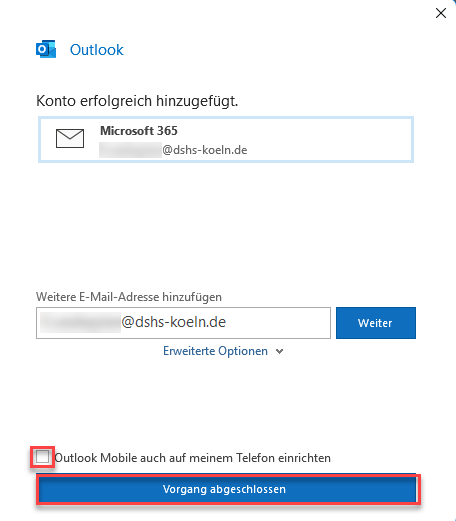
Task: Click the @dshs-koeln.de address in account card
Action: (205, 150)
